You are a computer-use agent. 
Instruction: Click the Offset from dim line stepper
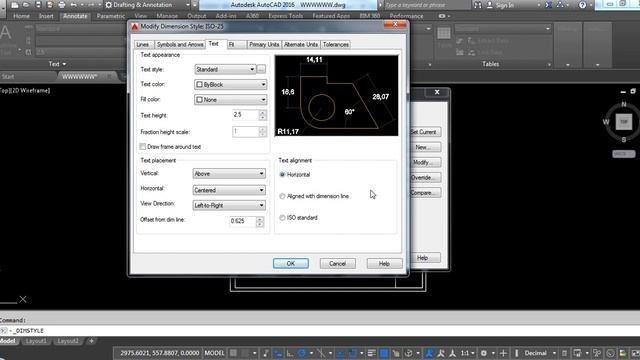point(260,221)
